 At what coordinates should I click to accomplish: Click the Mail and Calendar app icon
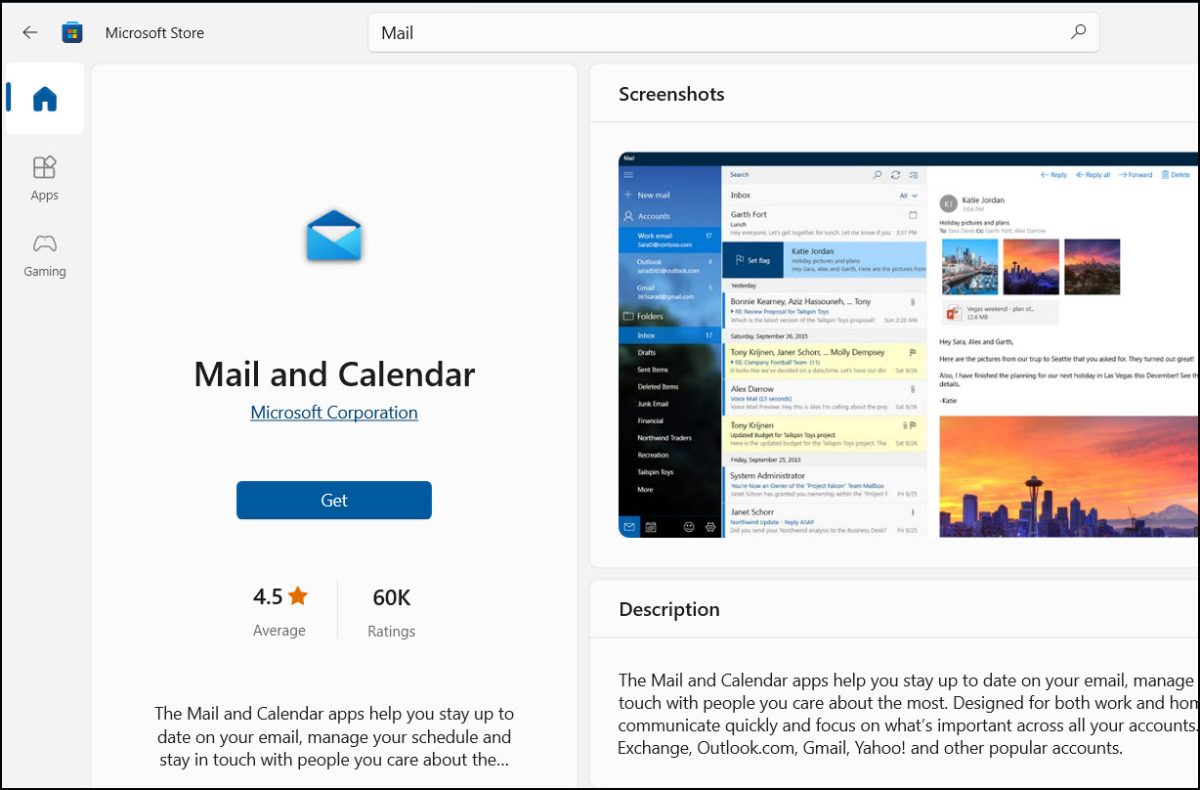point(334,236)
